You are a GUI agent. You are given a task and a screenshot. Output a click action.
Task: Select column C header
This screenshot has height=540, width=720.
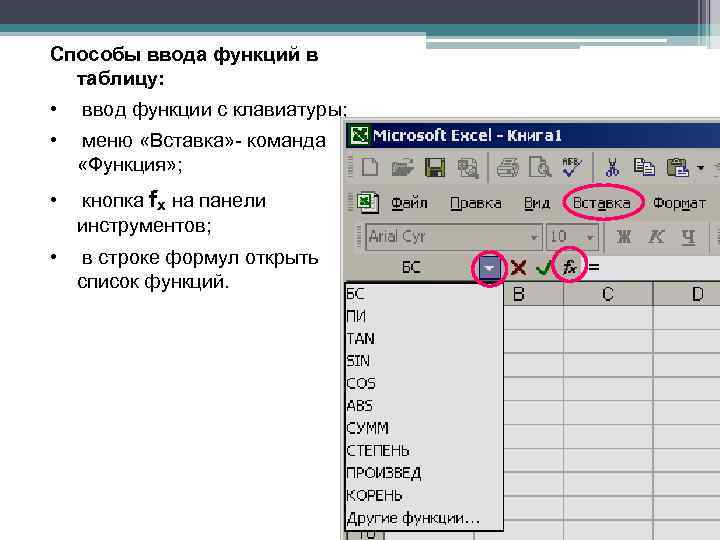[x=608, y=294]
